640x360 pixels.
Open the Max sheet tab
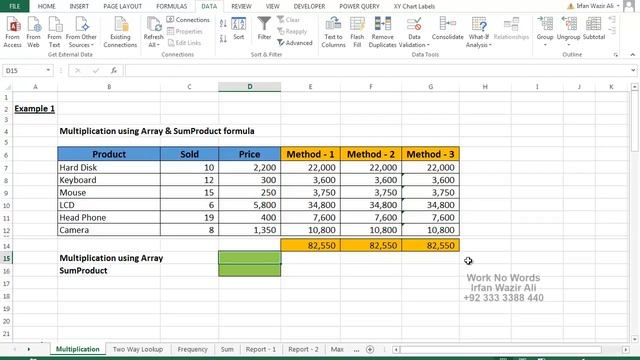tap(337, 349)
